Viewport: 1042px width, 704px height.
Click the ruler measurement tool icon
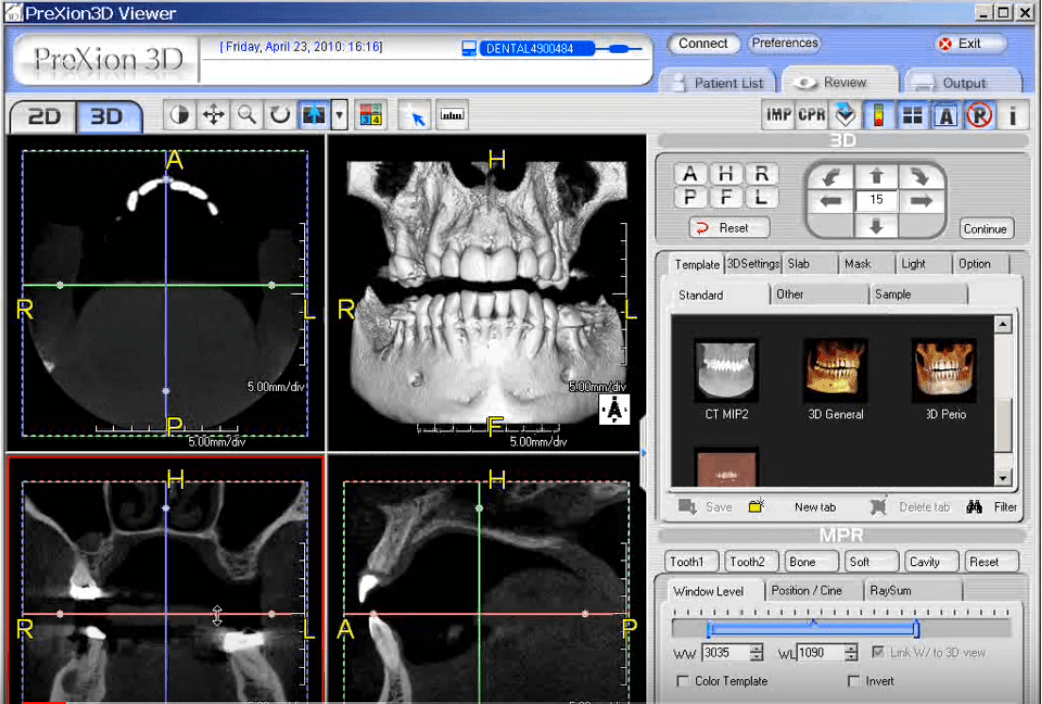pos(452,115)
